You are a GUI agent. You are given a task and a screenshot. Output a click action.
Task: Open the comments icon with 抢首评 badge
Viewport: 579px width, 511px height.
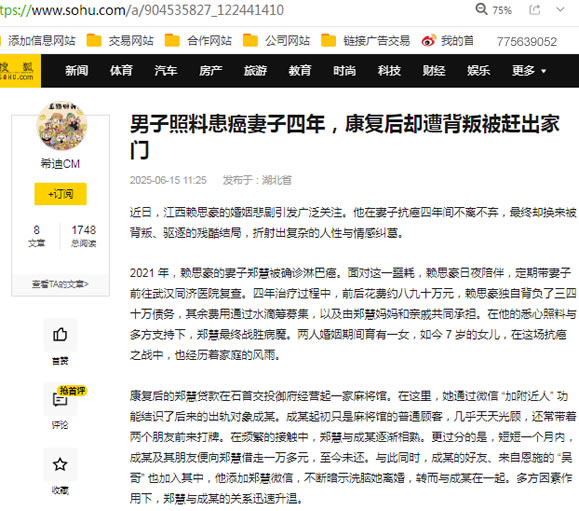click(x=60, y=399)
